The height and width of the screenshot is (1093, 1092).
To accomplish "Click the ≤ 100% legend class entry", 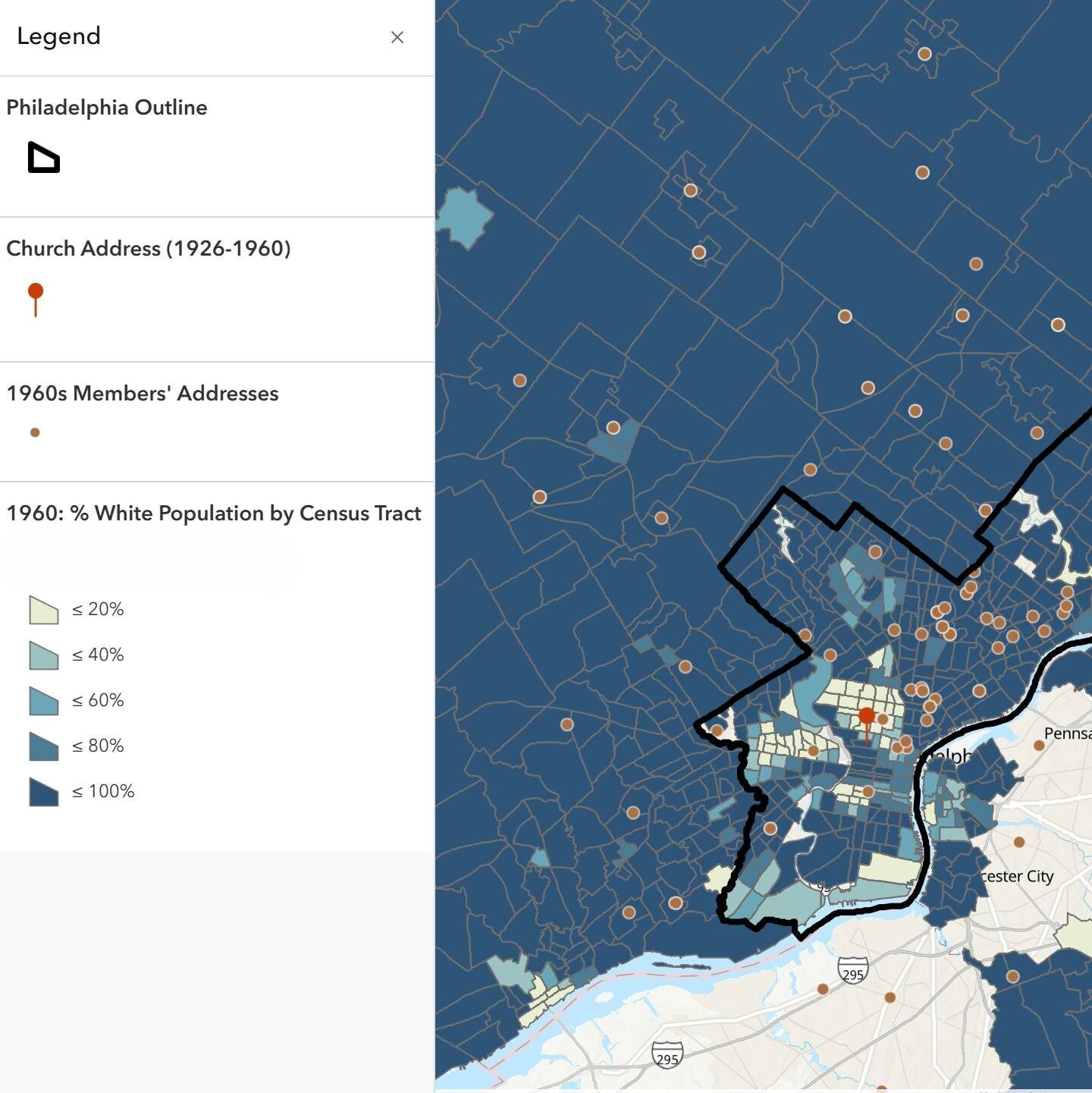I will (x=82, y=790).
